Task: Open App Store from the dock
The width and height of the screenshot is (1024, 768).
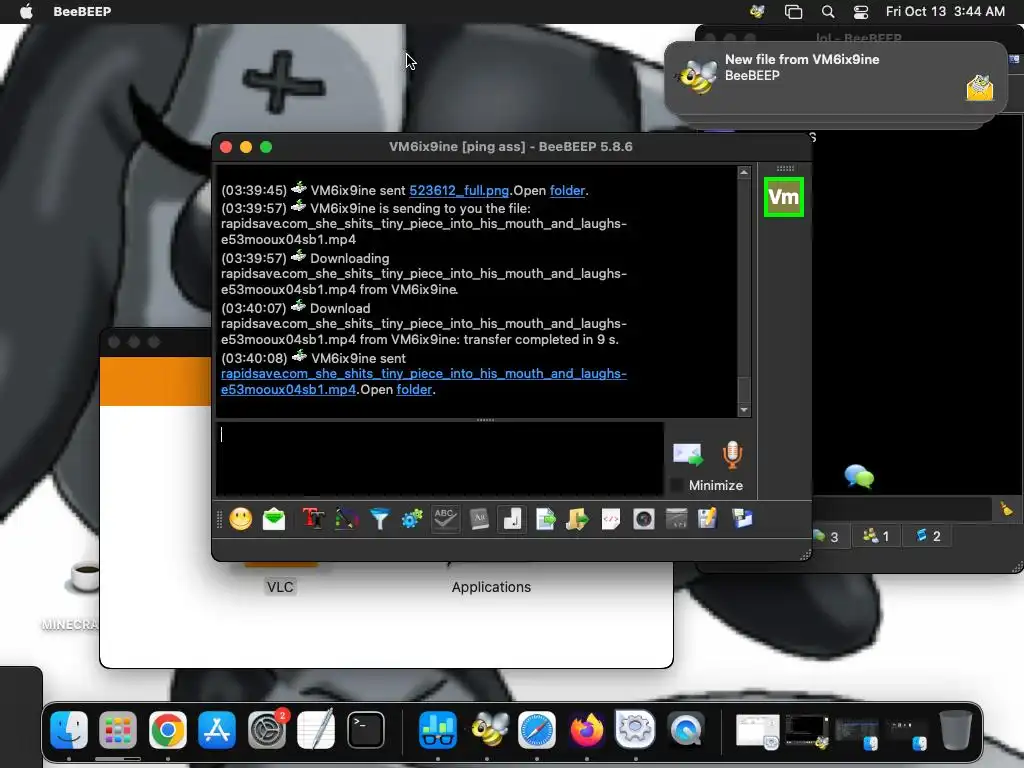Action: 217,729
